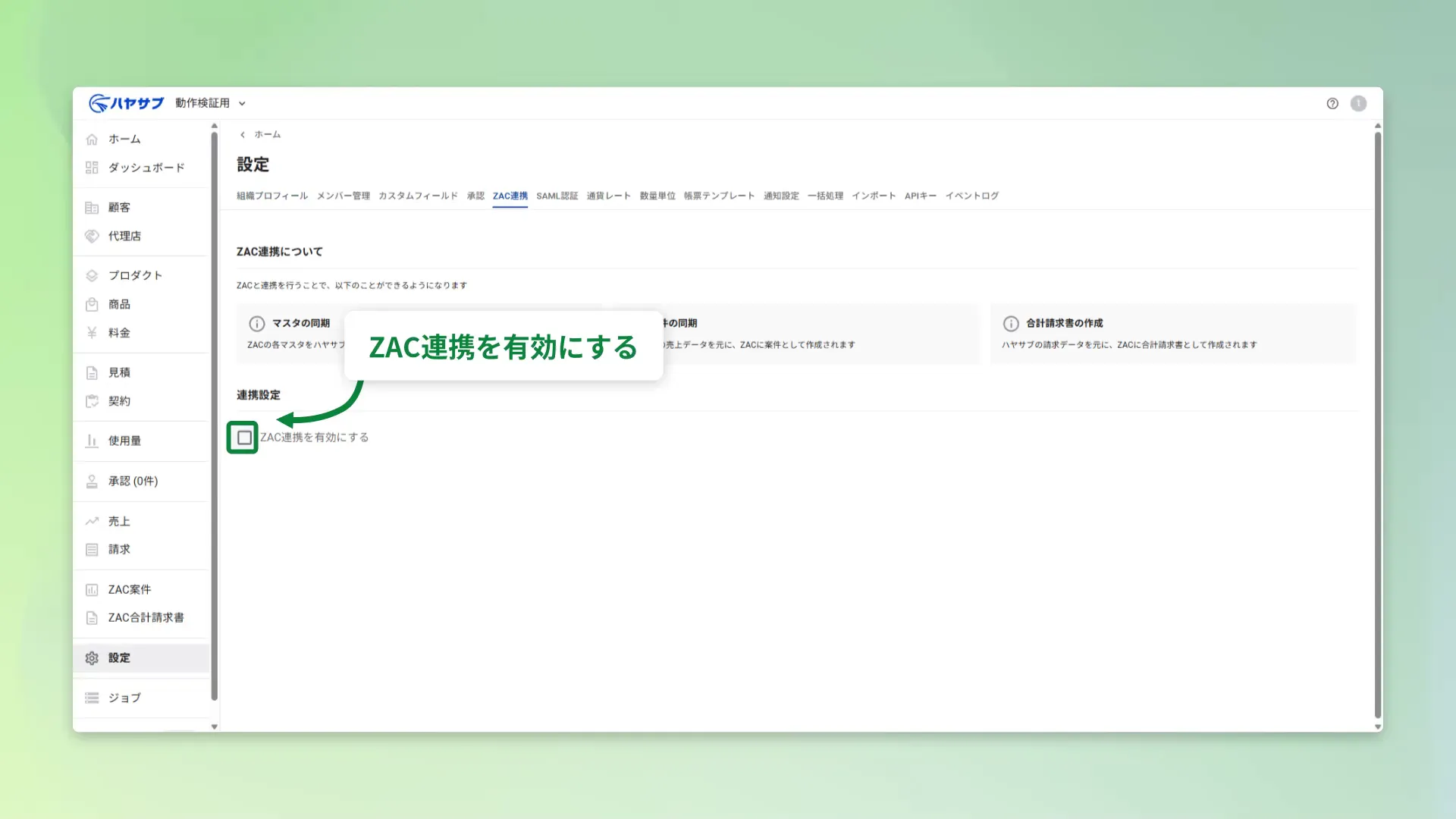
Task: Switch to the カスタムフィールド tab
Action: coord(419,196)
